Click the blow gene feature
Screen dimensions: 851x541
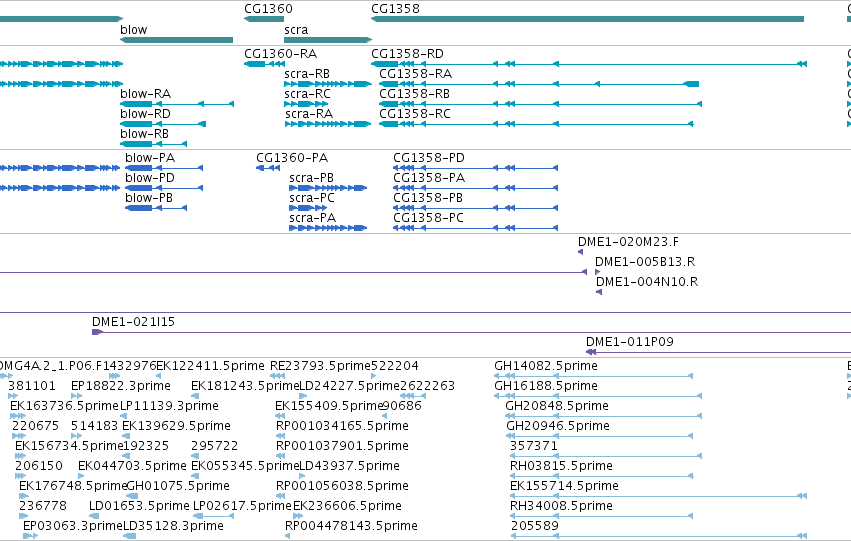point(176,40)
